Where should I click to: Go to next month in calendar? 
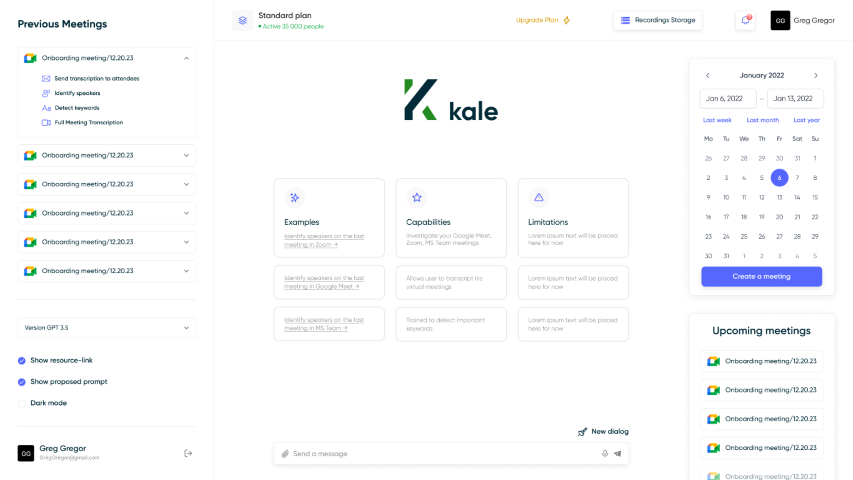[x=815, y=76]
